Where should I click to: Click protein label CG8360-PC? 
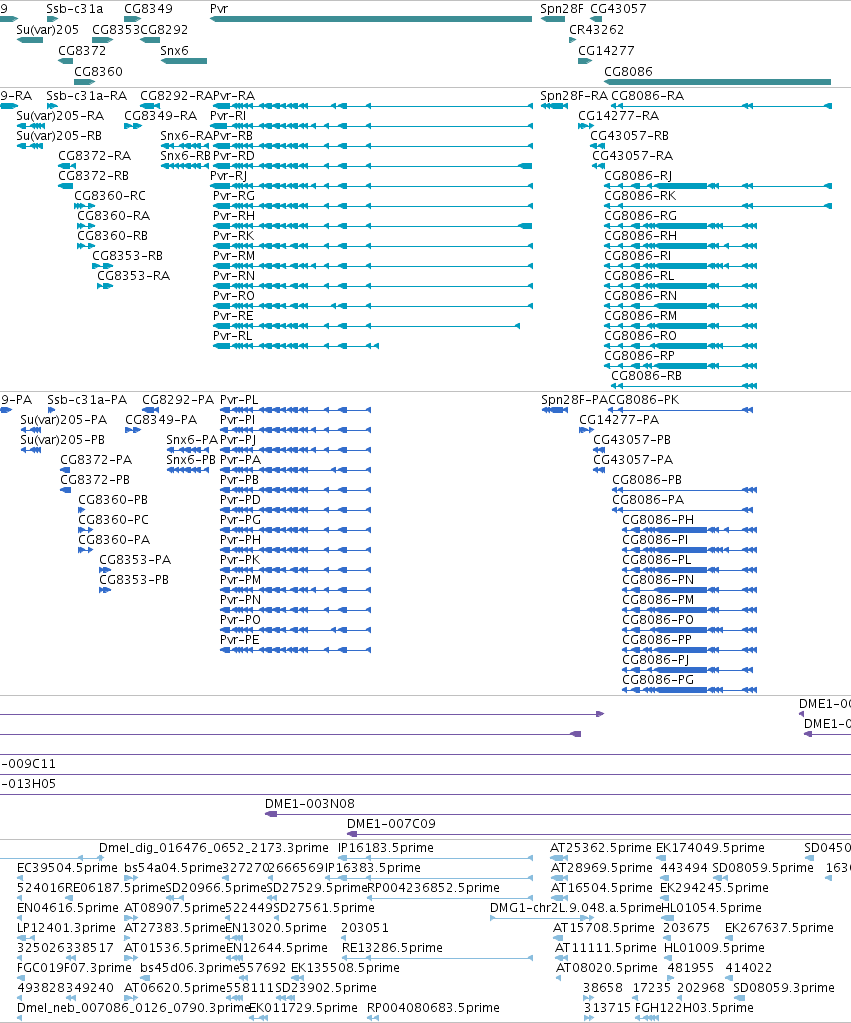point(114,519)
